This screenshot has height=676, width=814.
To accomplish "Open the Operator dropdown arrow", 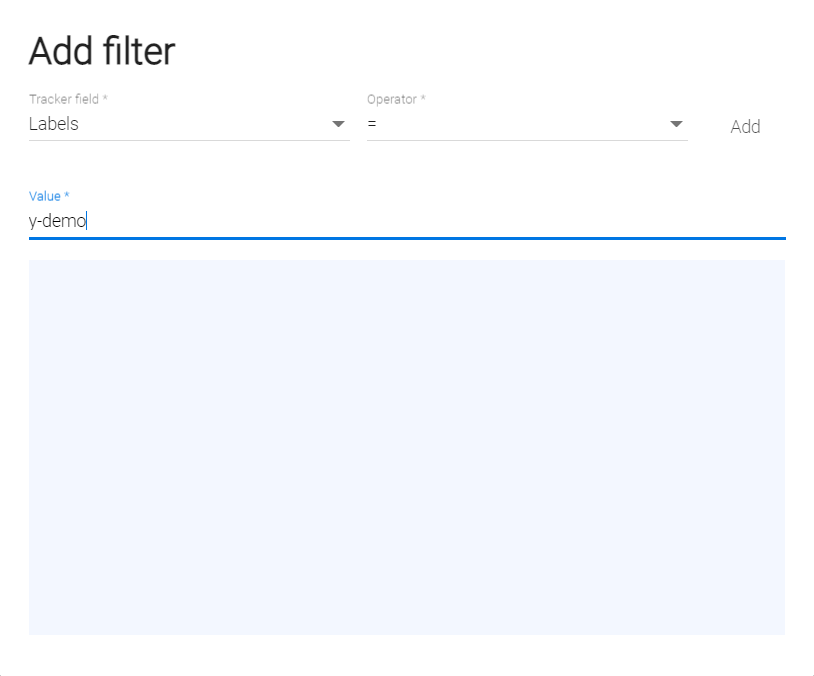I will tap(676, 125).
